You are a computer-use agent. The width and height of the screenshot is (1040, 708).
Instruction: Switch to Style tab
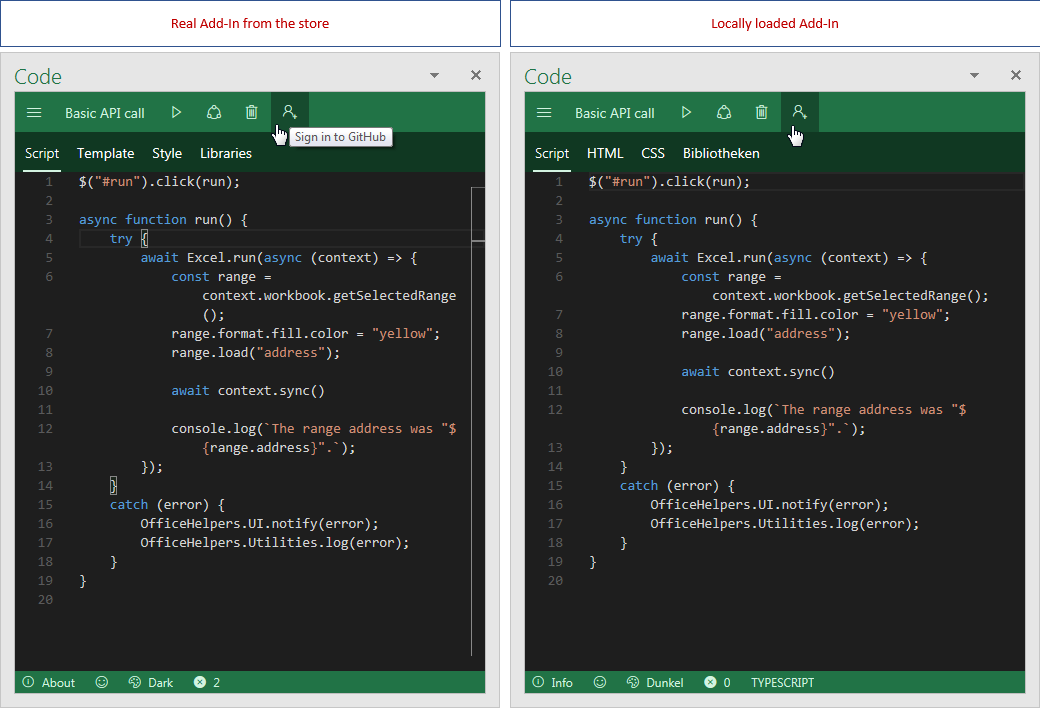[167, 153]
